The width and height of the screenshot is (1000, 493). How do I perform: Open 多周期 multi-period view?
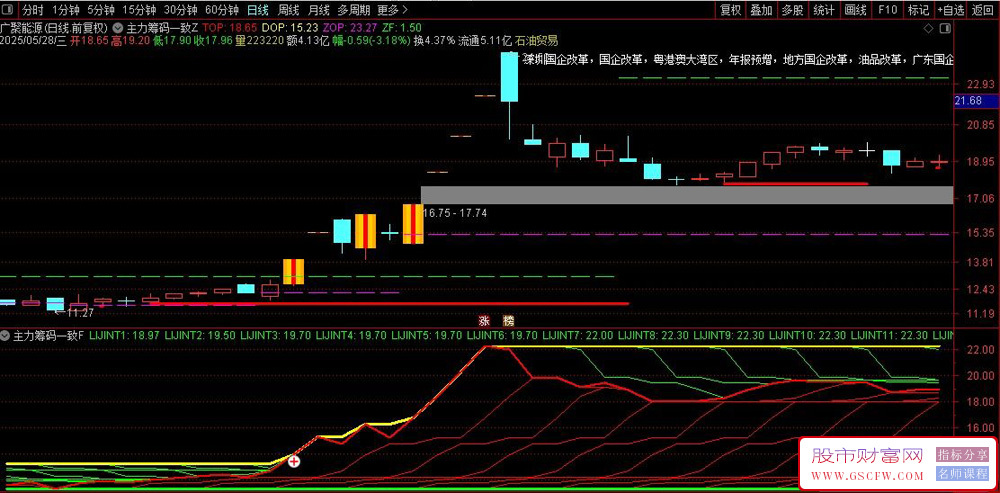354,10
